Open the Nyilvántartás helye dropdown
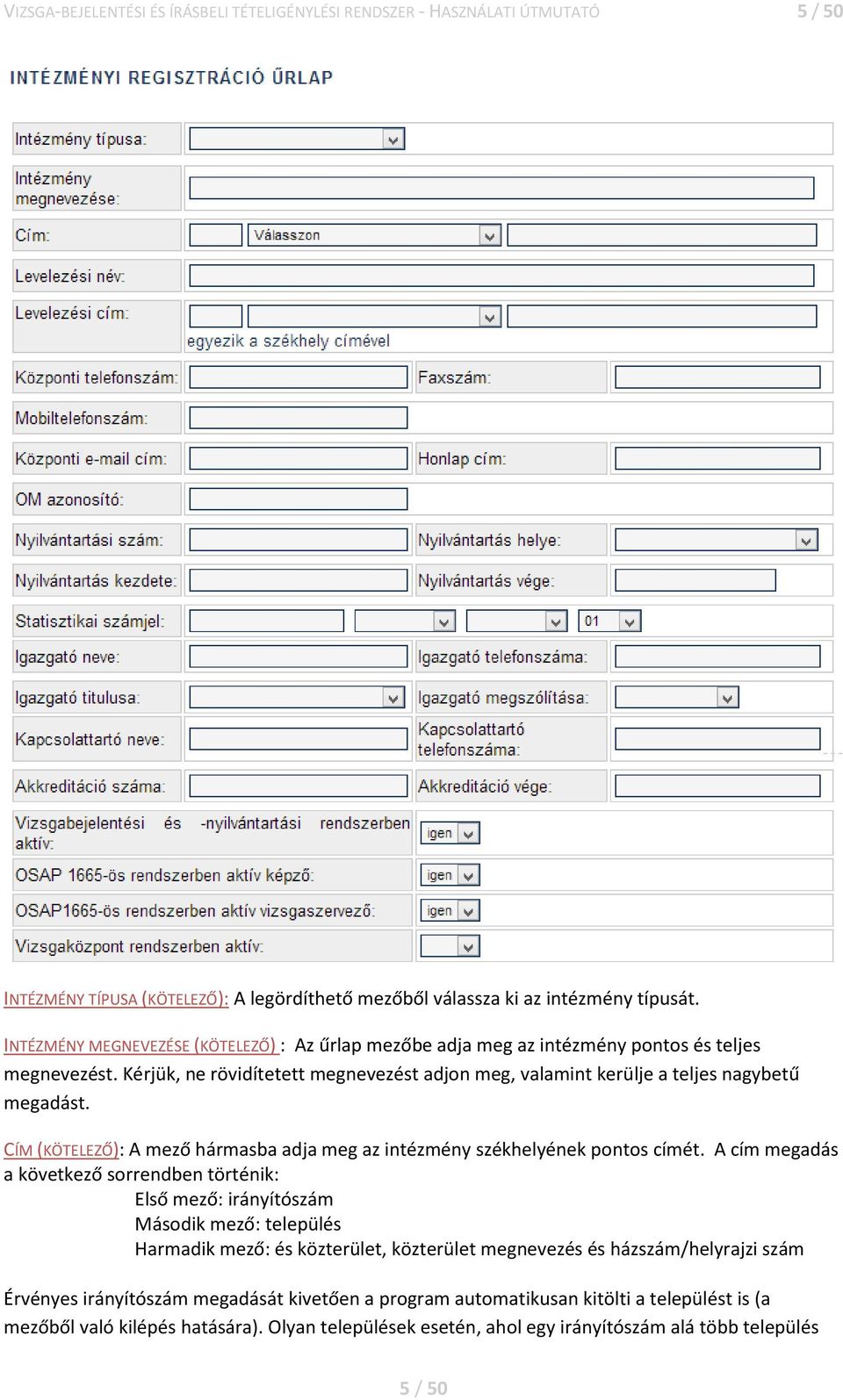 pos(717,540)
